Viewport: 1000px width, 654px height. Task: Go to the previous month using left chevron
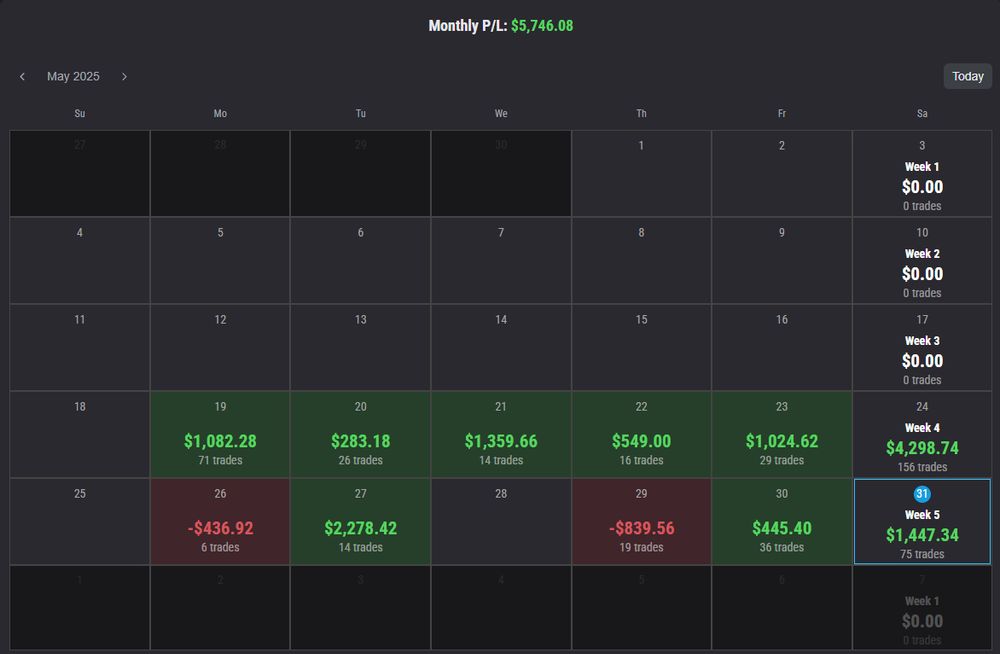[x=23, y=77]
